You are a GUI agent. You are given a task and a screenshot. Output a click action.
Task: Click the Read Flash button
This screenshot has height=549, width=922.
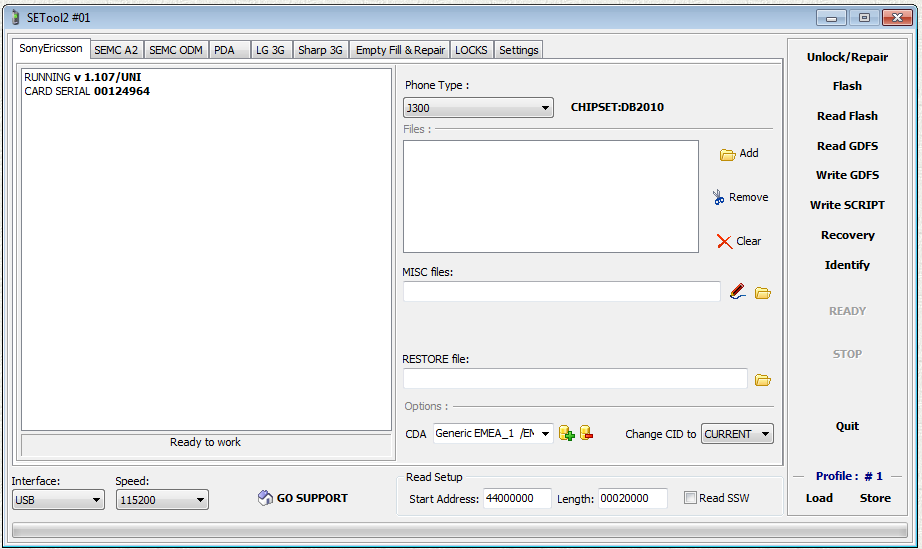click(x=847, y=116)
